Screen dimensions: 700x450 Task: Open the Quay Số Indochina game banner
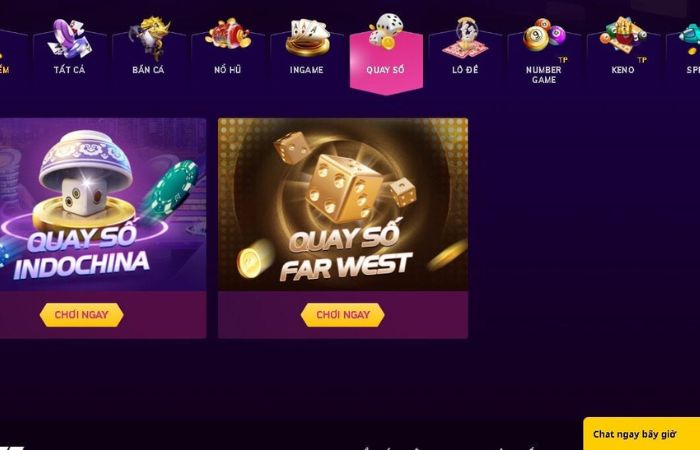[103, 204]
